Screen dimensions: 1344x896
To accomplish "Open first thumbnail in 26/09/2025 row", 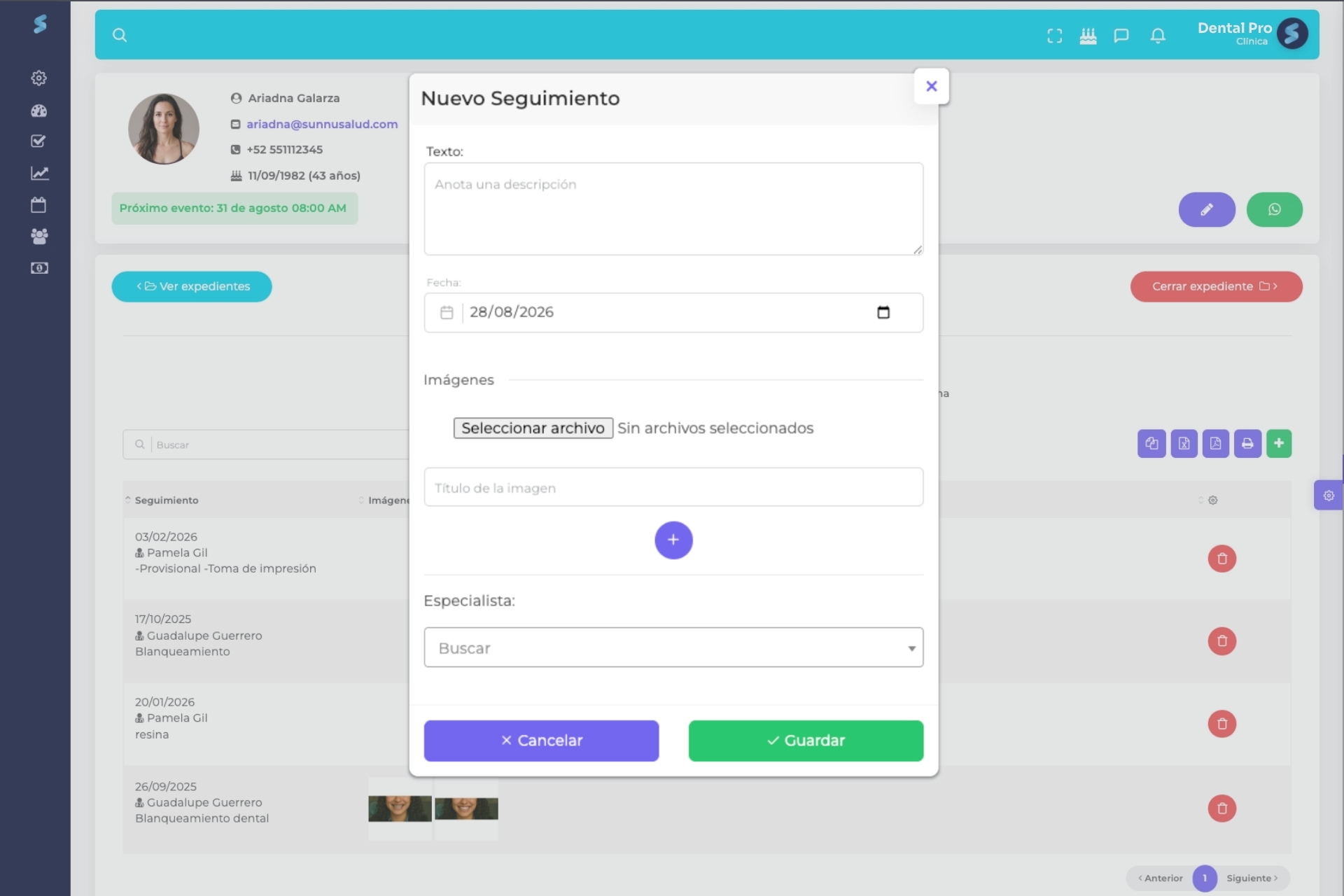I will pyautogui.click(x=400, y=808).
